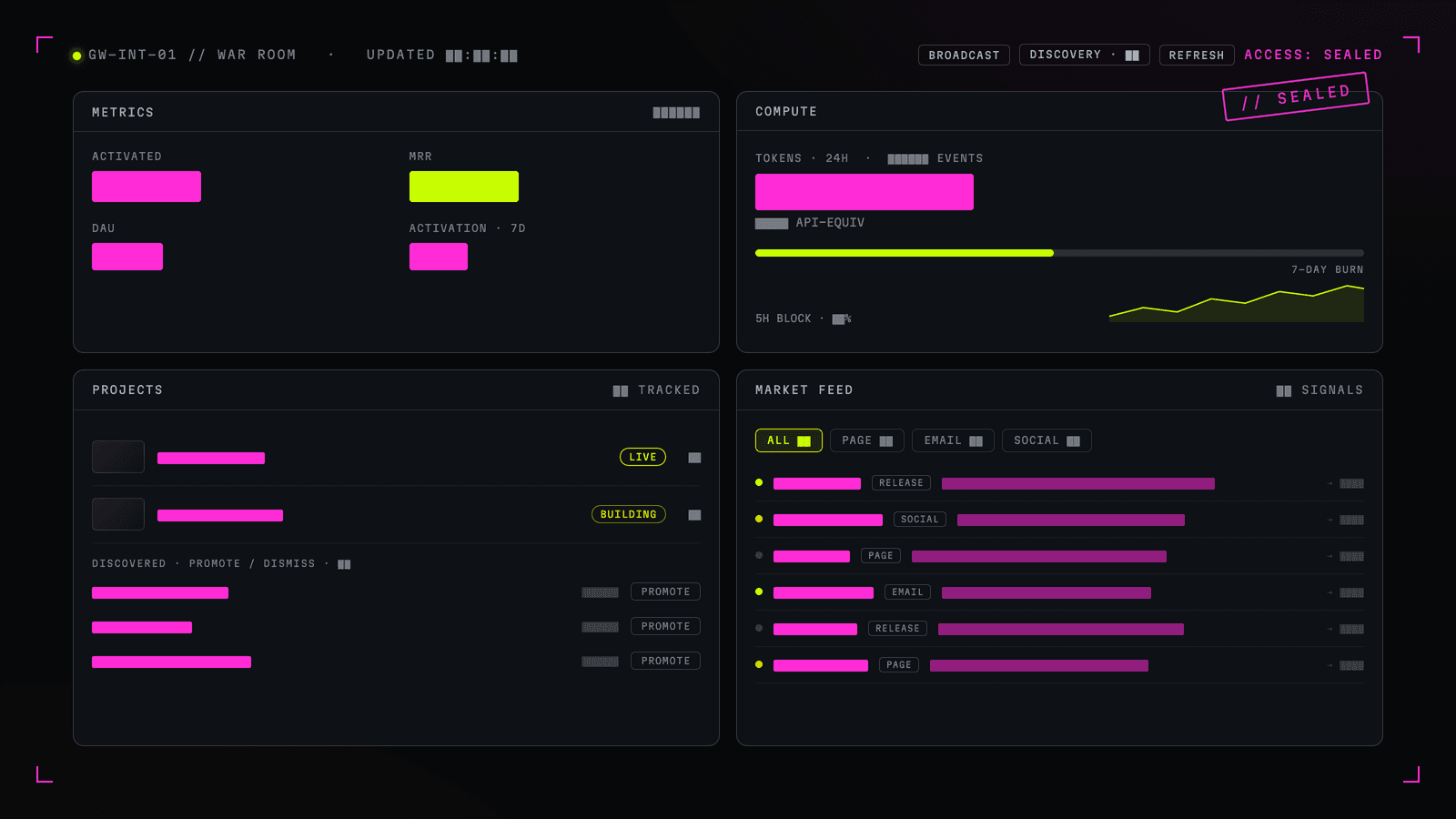Click the green status dot in header
This screenshot has height=819, width=1456.
pos(77,56)
